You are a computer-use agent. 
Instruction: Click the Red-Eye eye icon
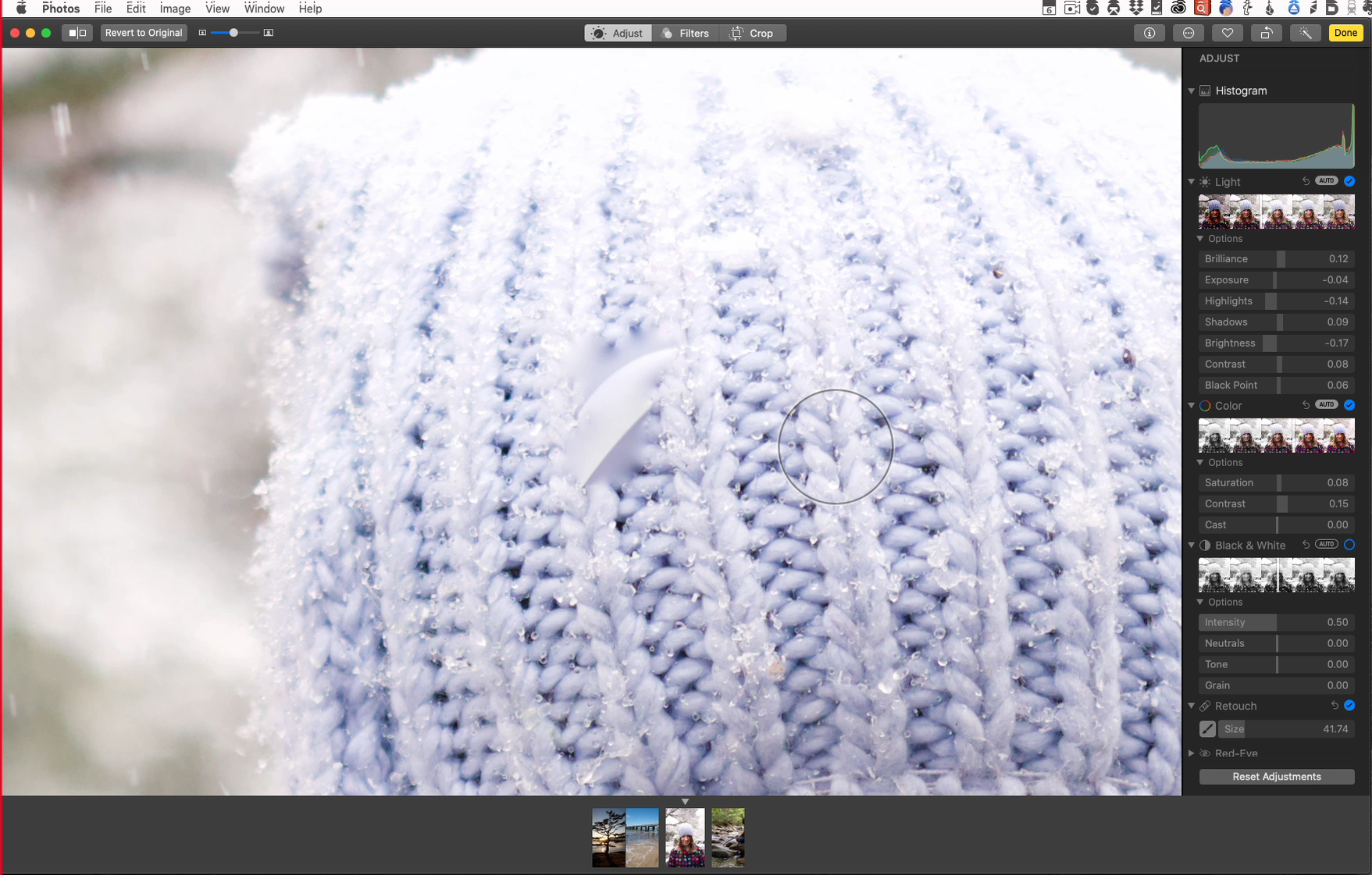[x=1205, y=753]
